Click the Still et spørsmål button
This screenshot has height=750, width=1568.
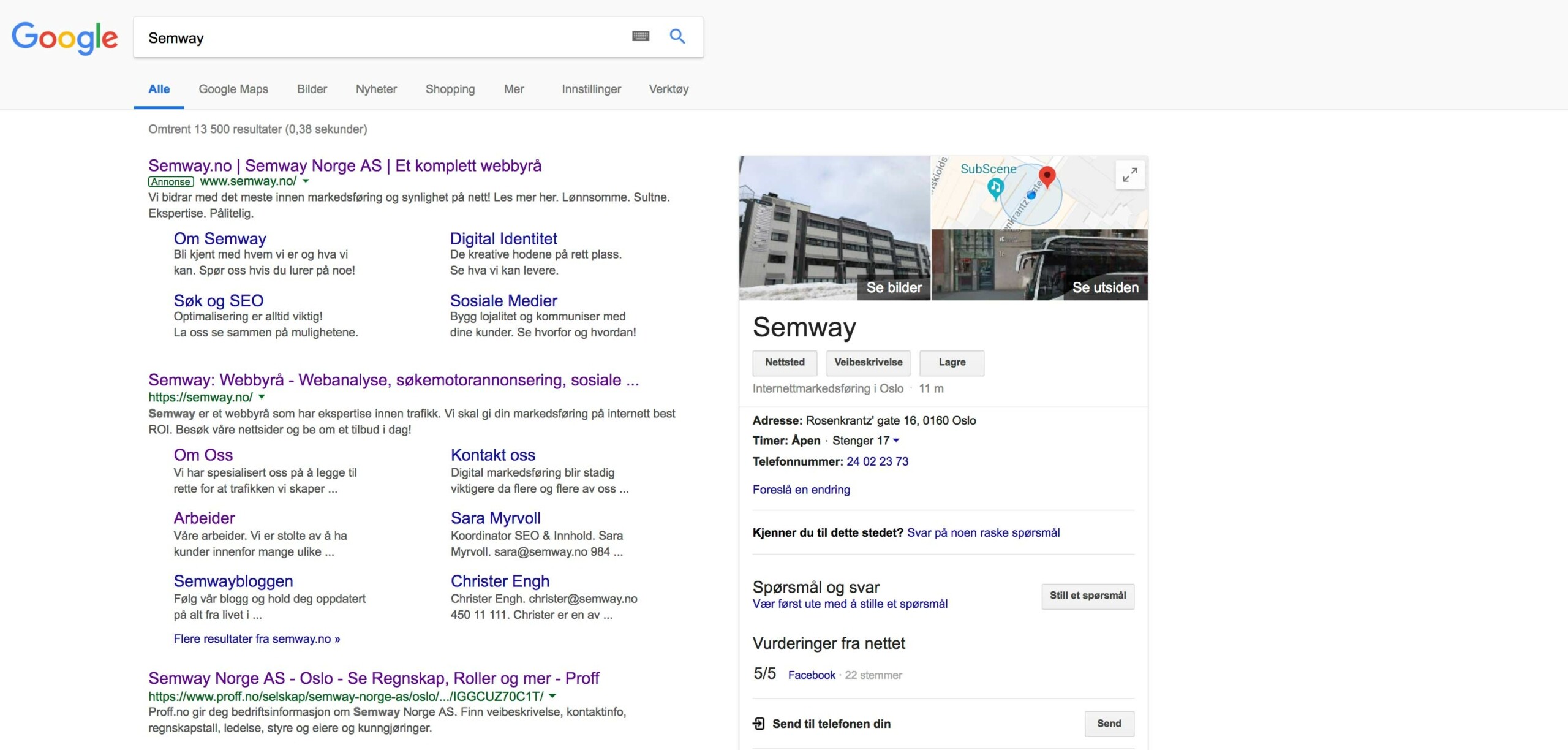click(x=1088, y=596)
